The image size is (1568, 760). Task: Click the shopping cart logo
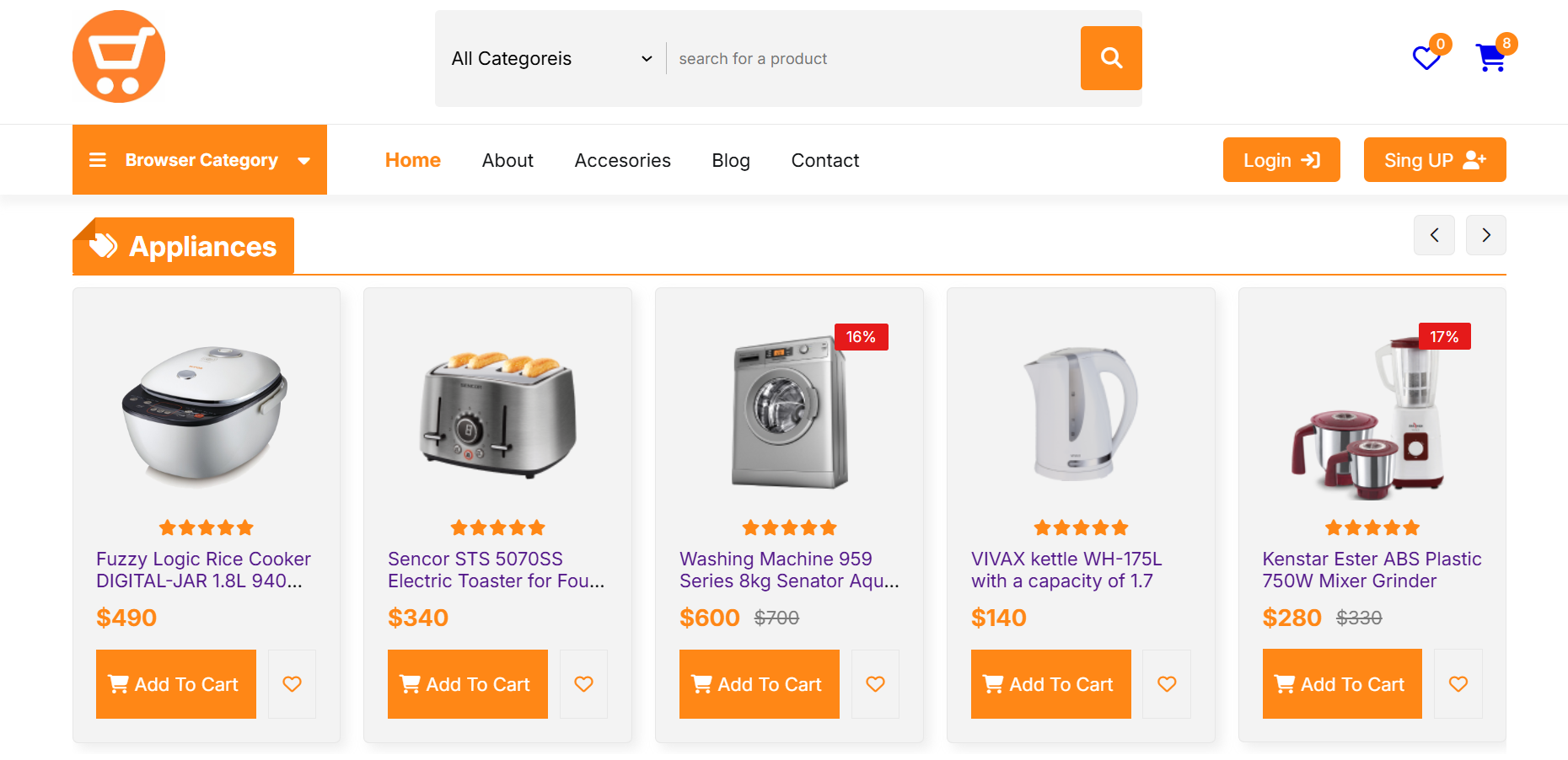click(x=118, y=56)
